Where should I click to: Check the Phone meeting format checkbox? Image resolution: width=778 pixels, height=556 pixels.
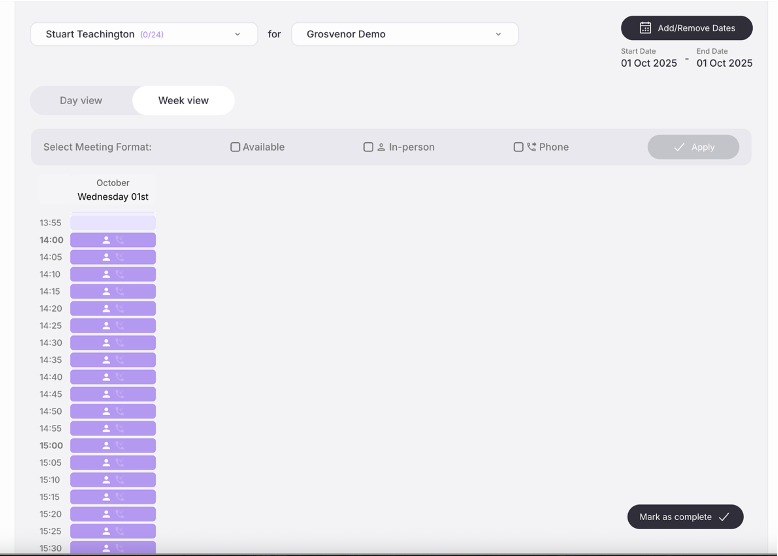(519, 147)
